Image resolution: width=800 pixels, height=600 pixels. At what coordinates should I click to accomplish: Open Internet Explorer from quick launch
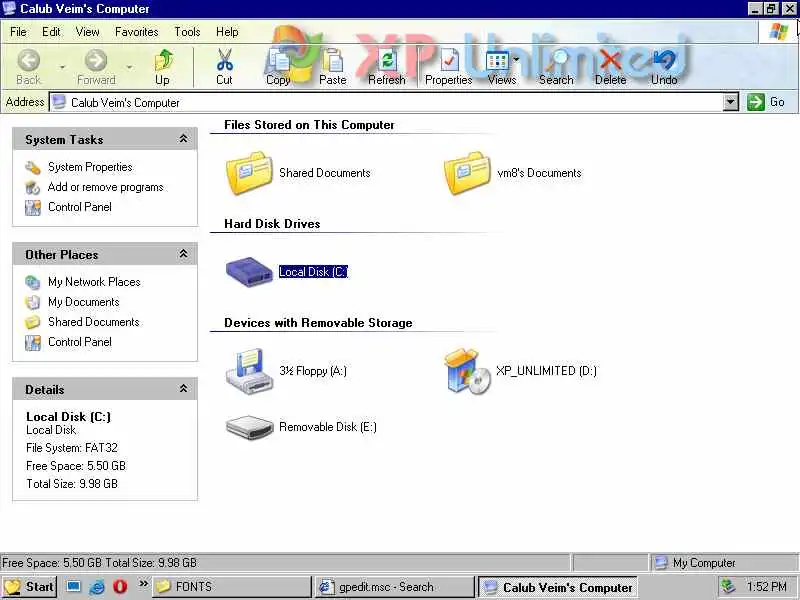point(97,587)
